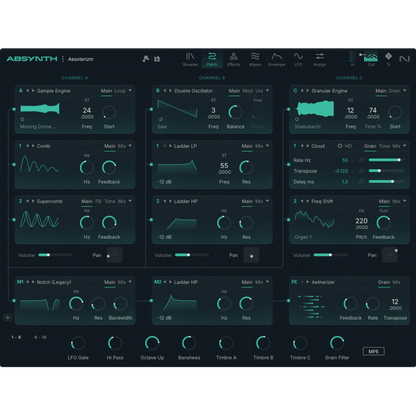Click the Native Instruments logo
Screen dimensions: 416x416
[404, 59]
